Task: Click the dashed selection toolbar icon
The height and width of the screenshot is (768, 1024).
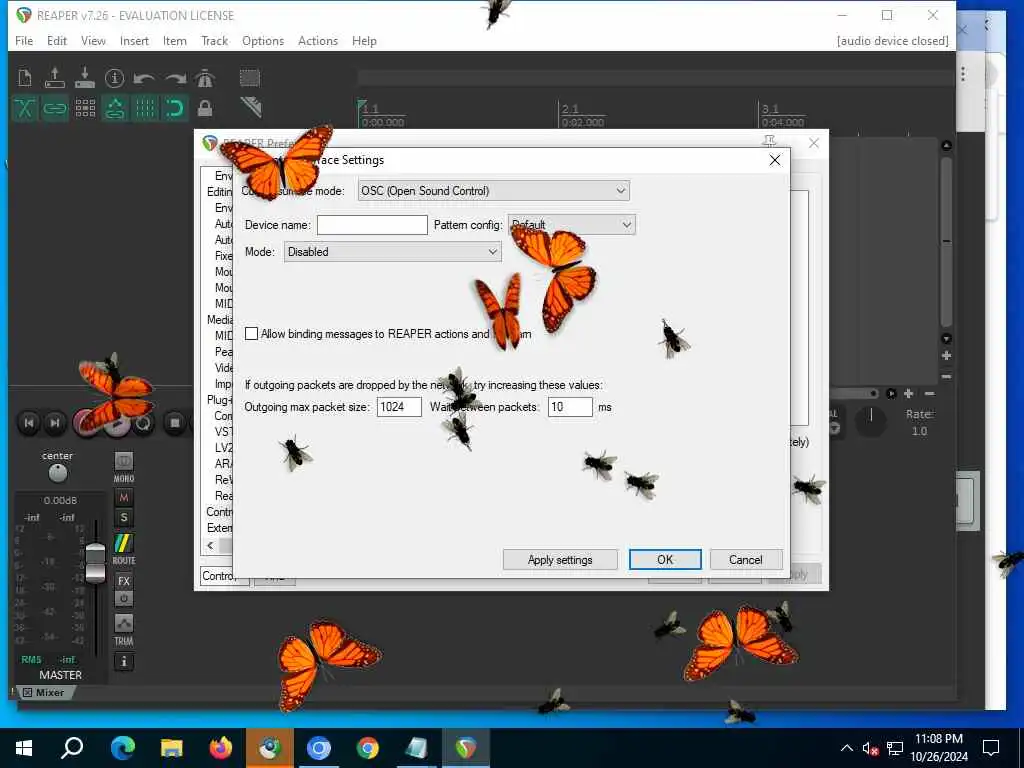Action: [x=249, y=78]
